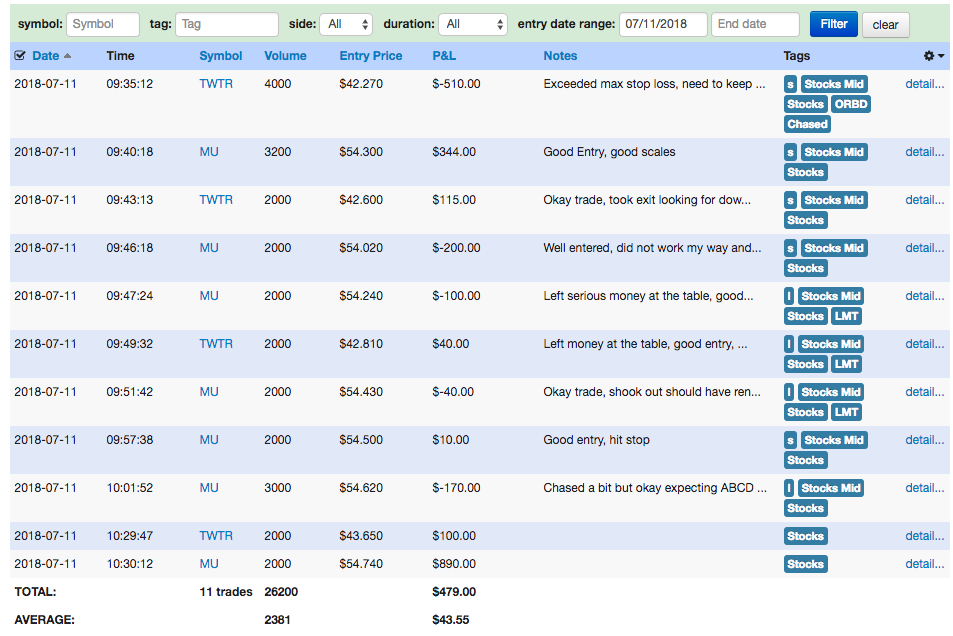Click Stocks tag in 10:29:47 TWTR row

point(805,536)
